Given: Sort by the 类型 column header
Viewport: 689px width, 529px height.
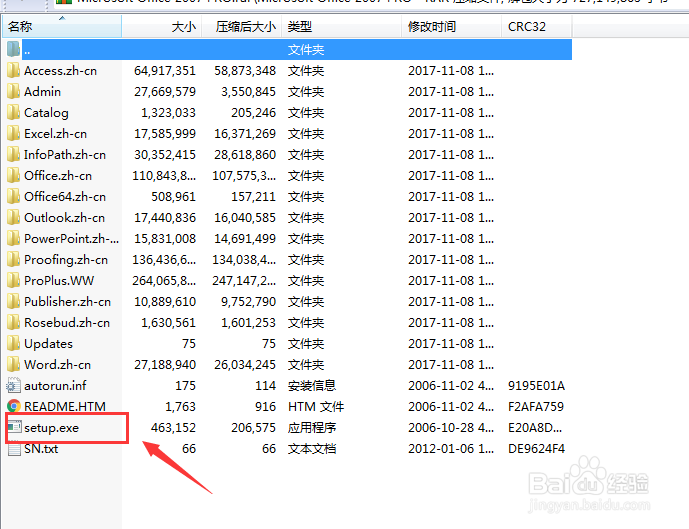Looking at the screenshot, I should [341, 27].
